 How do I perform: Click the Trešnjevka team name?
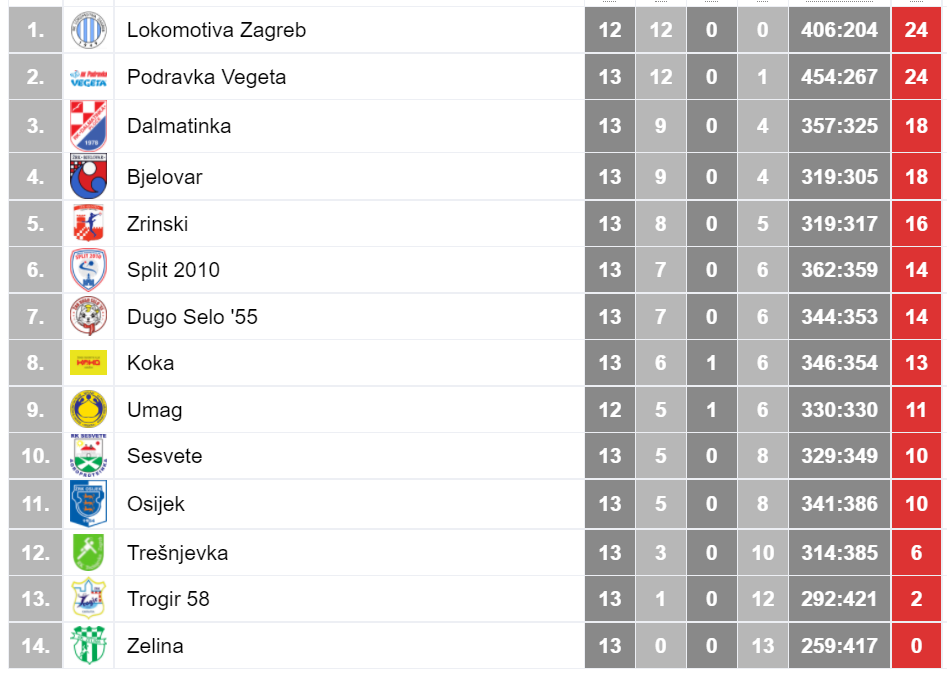click(x=178, y=553)
